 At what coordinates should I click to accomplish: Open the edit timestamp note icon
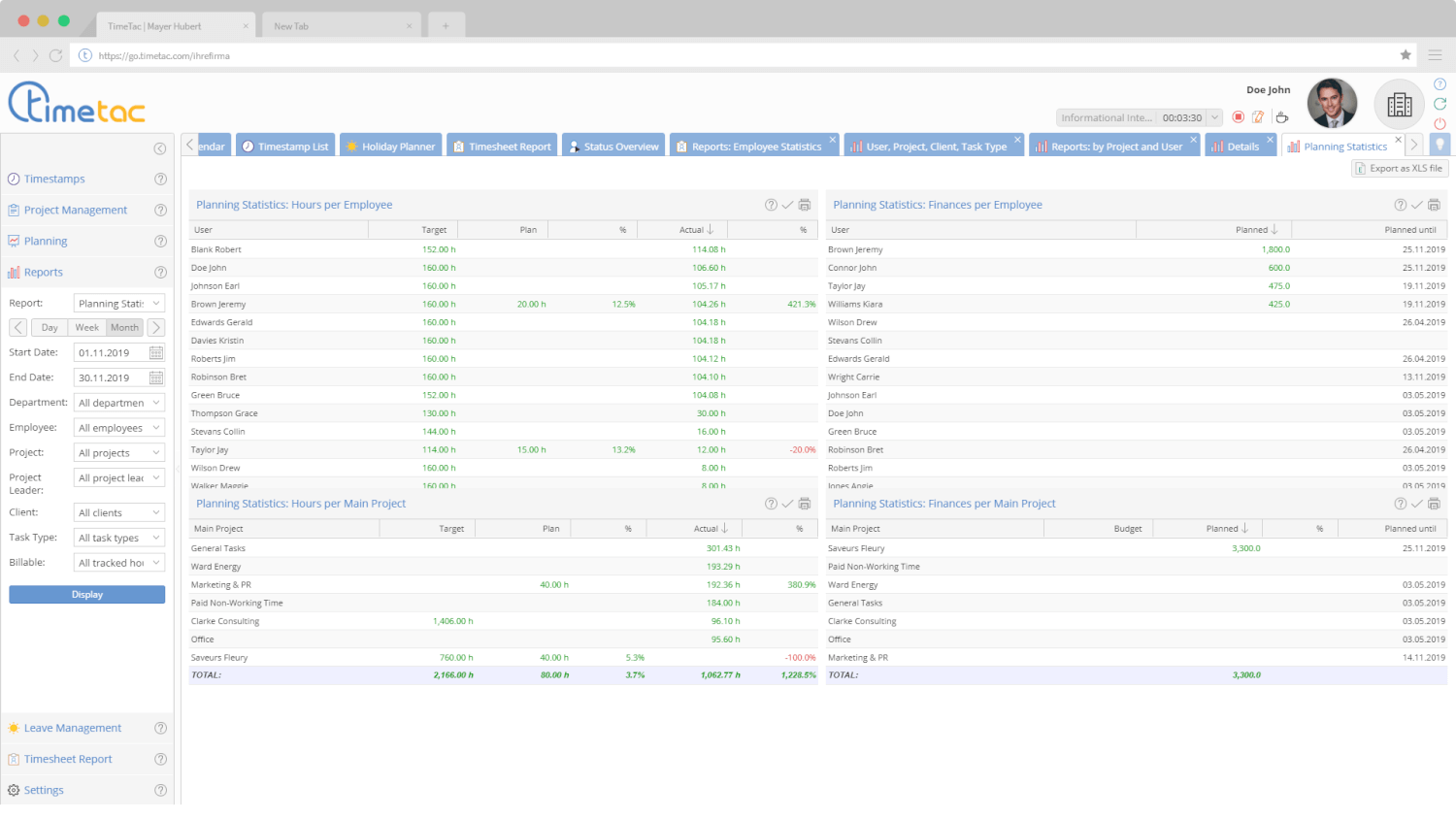coord(1258,117)
